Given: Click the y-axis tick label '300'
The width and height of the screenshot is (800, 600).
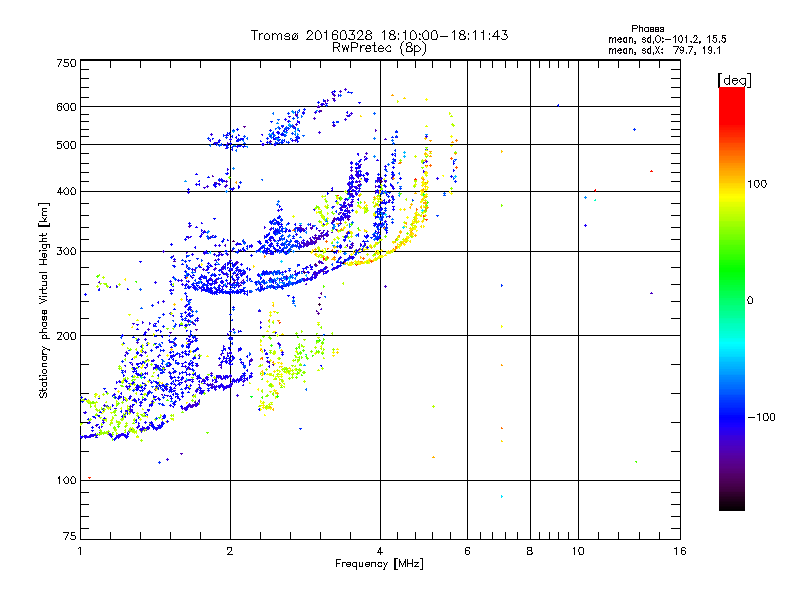Looking at the screenshot, I should [66, 252].
